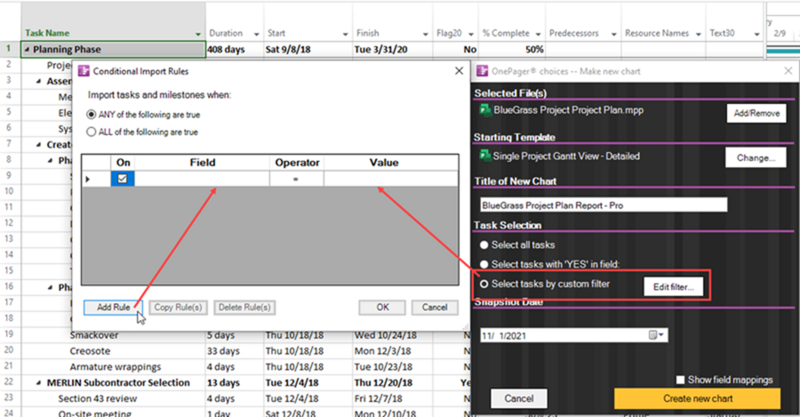Click Sat 9/8/18 start cell
This screenshot has width=800, height=417.
click(308, 50)
